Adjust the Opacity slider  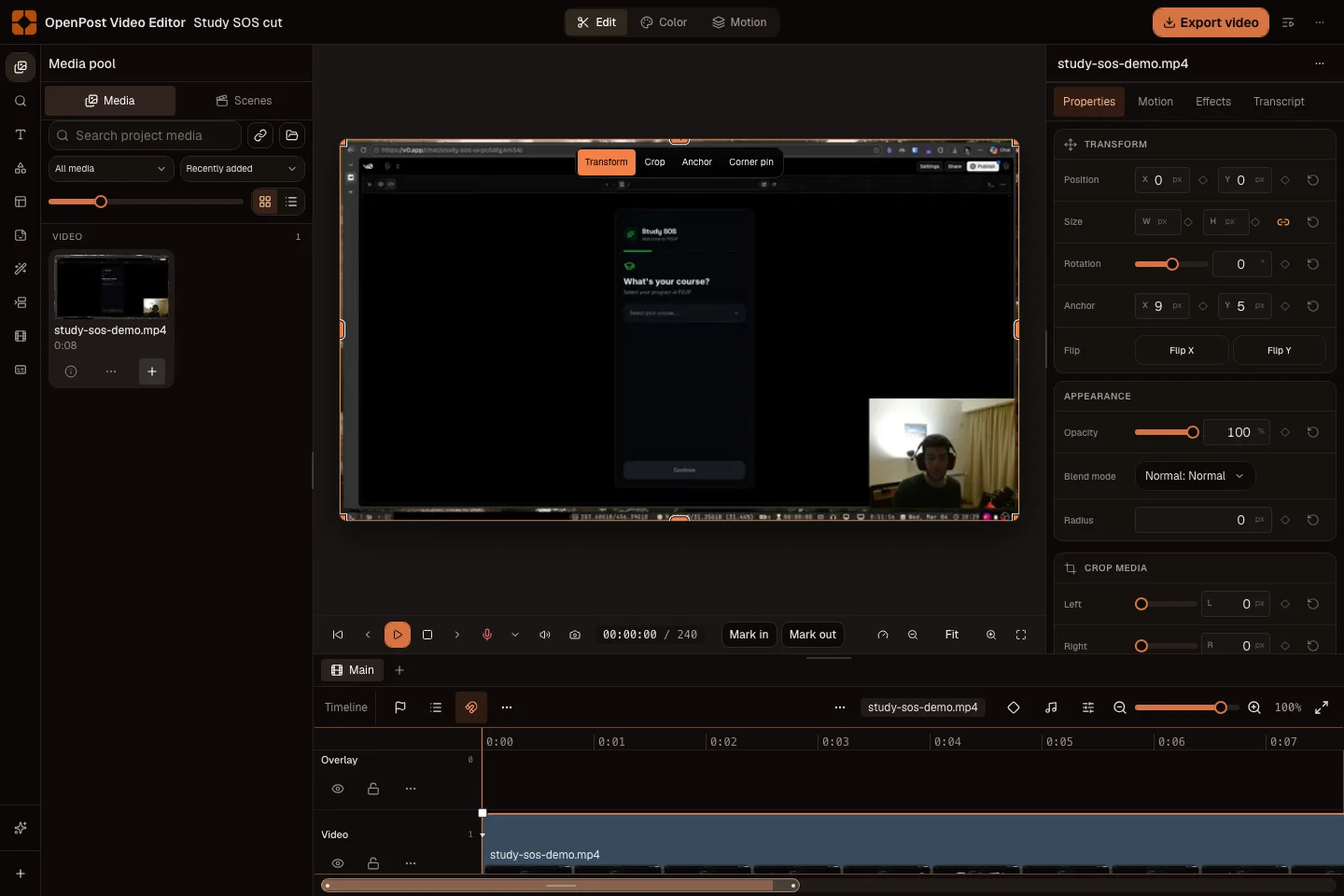pos(1167,432)
